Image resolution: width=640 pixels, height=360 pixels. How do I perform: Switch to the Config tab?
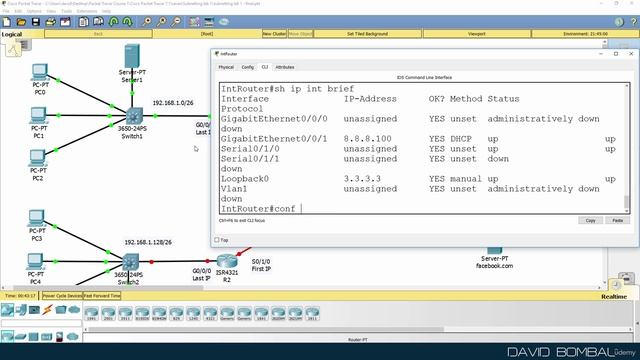coord(247,67)
